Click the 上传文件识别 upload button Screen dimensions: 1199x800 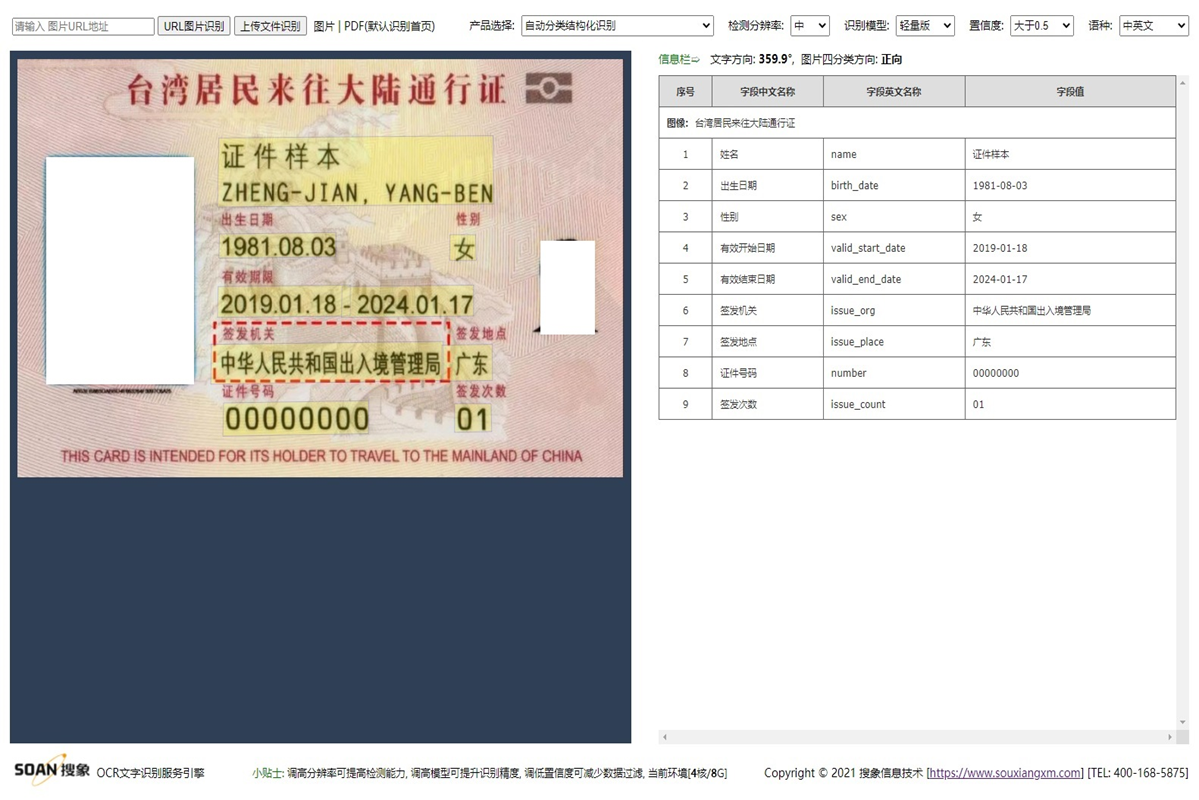[x=270, y=25]
